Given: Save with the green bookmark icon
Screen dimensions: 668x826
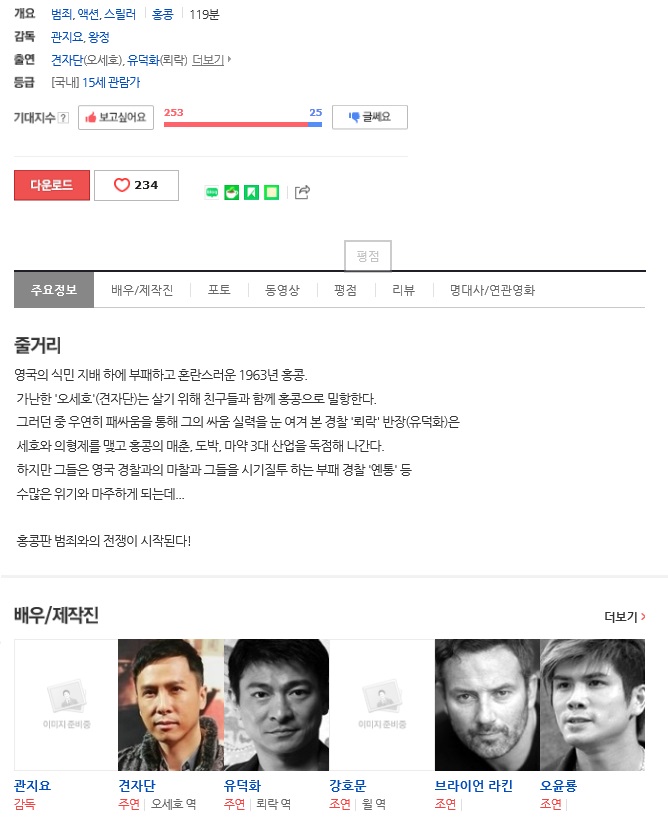Looking at the screenshot, I should (252, 193).
